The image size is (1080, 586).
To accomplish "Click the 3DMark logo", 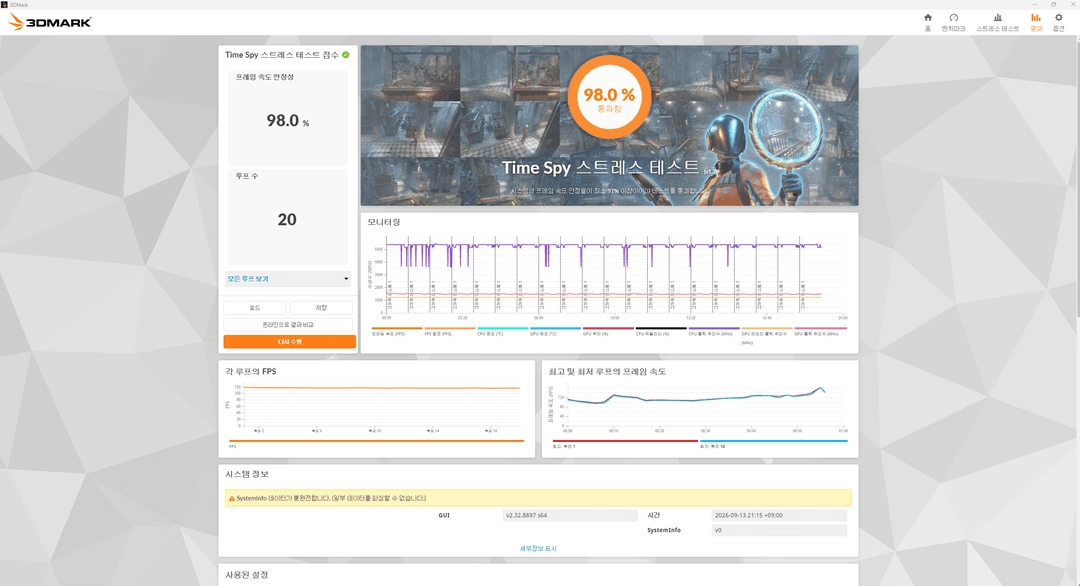I will point(50,22).
